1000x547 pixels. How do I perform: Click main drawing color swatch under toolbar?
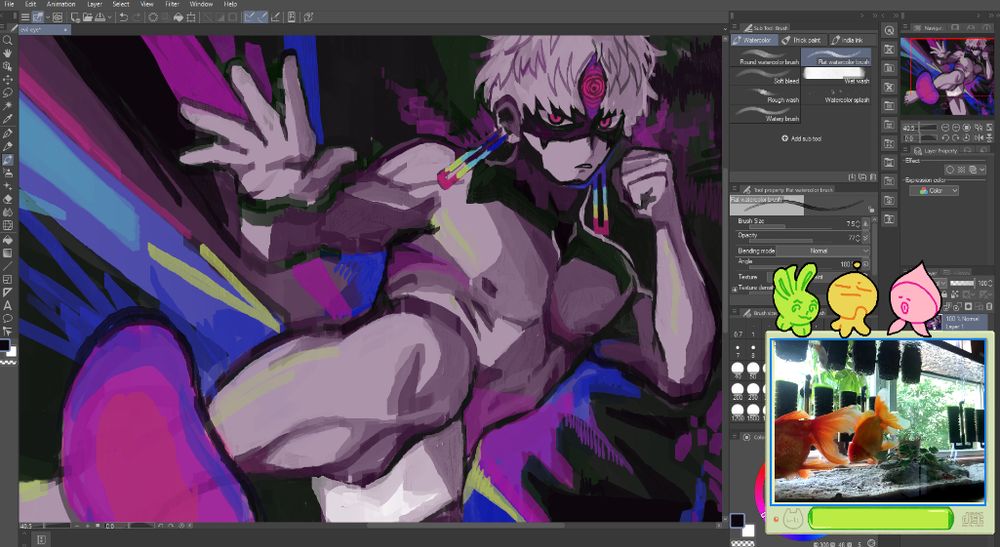[6, 345]
